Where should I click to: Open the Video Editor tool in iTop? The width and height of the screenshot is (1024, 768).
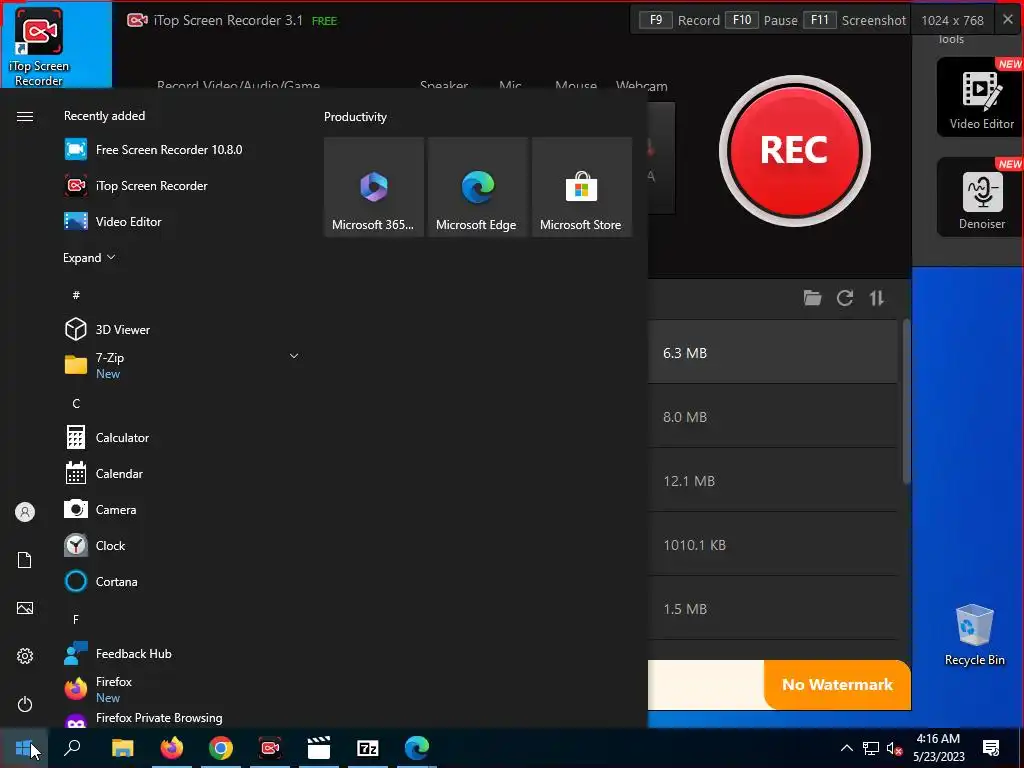(980, 97)
